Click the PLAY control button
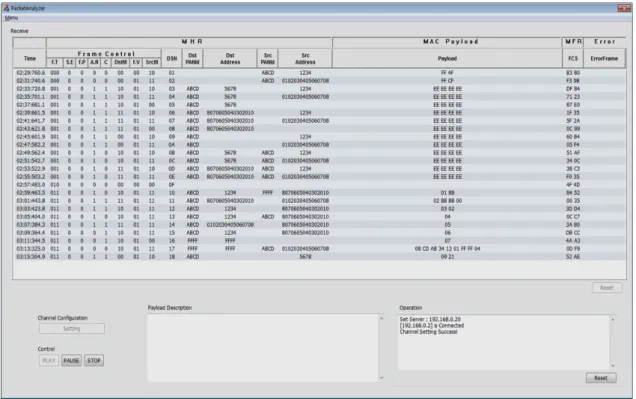This screenshot has height=399, width=636. [x=49, y=360]
